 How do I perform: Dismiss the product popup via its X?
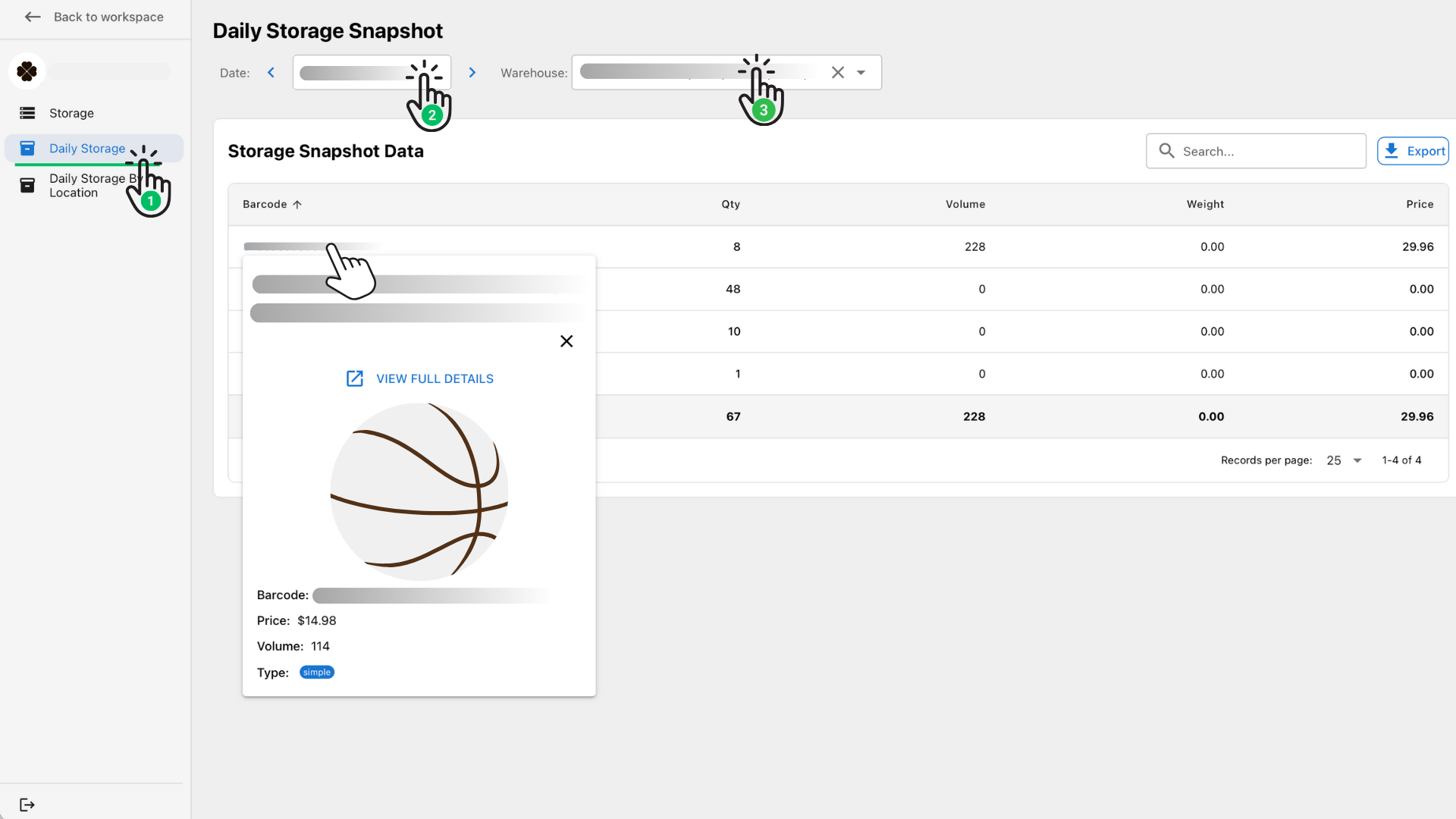tap(566, 341)
